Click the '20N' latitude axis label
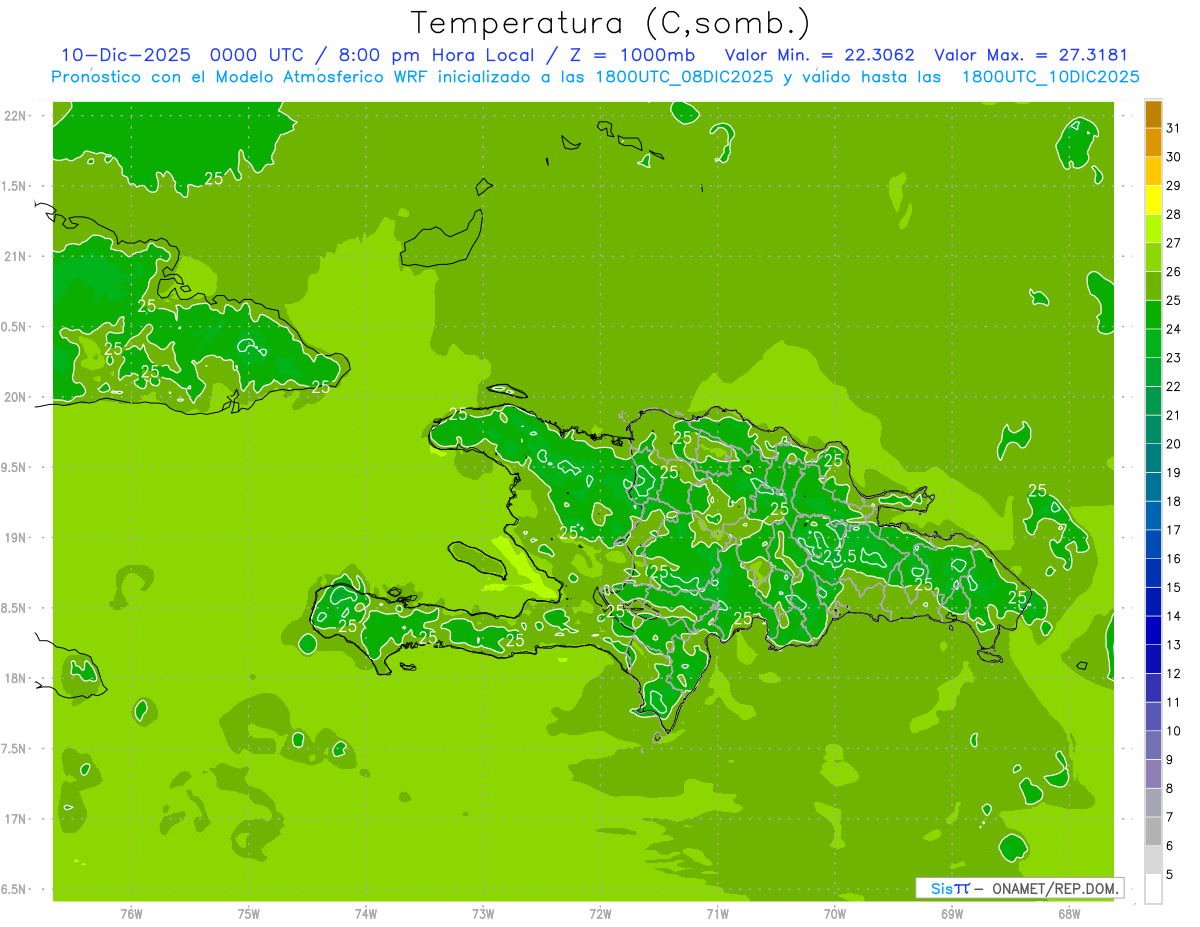Screen dimensions: 1200x927 coord(15,397)
